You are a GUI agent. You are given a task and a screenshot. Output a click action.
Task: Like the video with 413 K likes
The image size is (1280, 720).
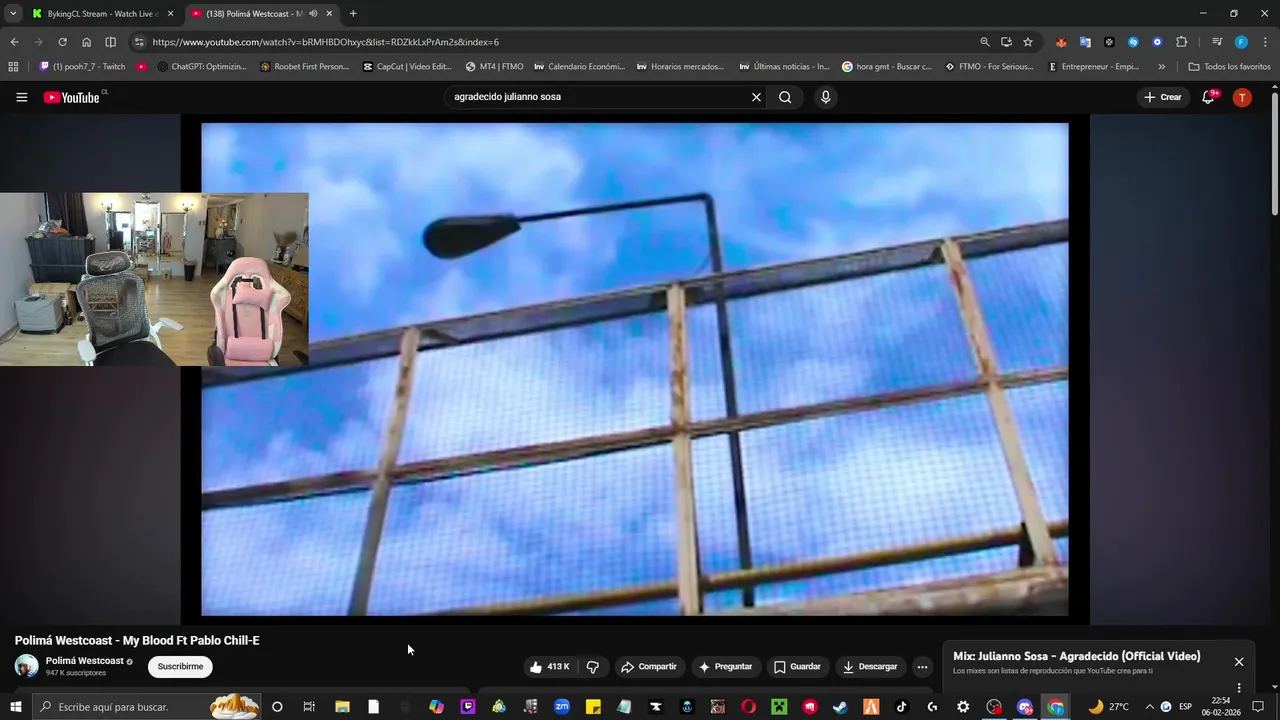549,667
